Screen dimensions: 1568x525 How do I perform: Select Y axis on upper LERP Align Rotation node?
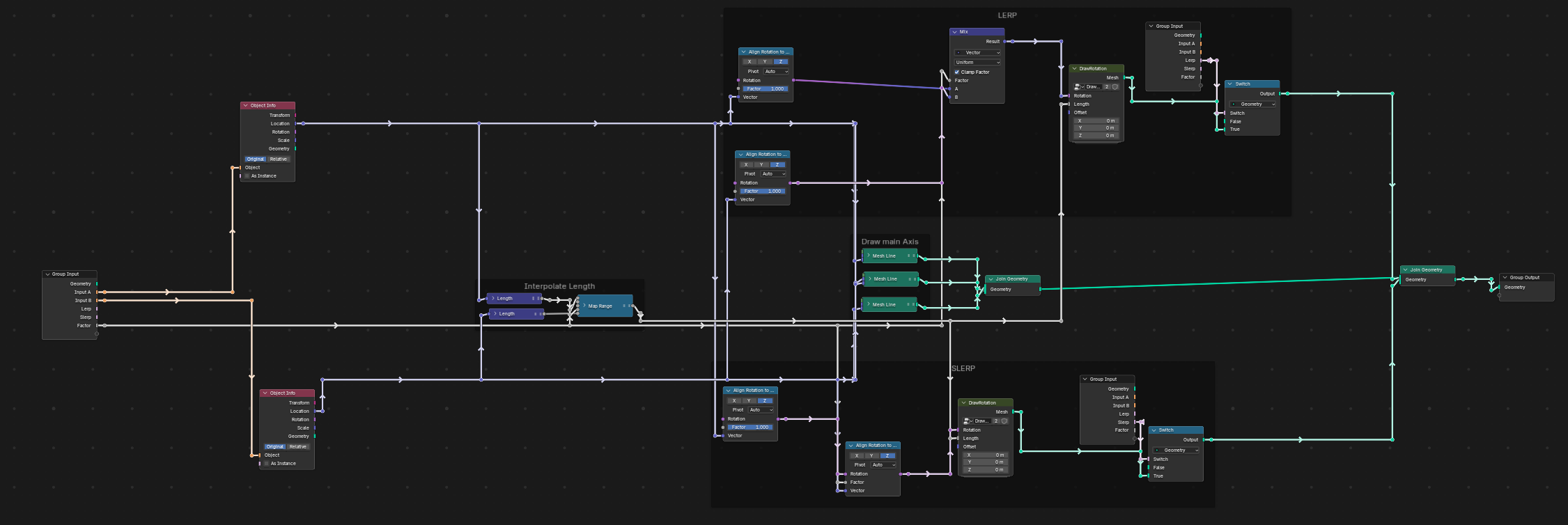click(x=765, y=62)
